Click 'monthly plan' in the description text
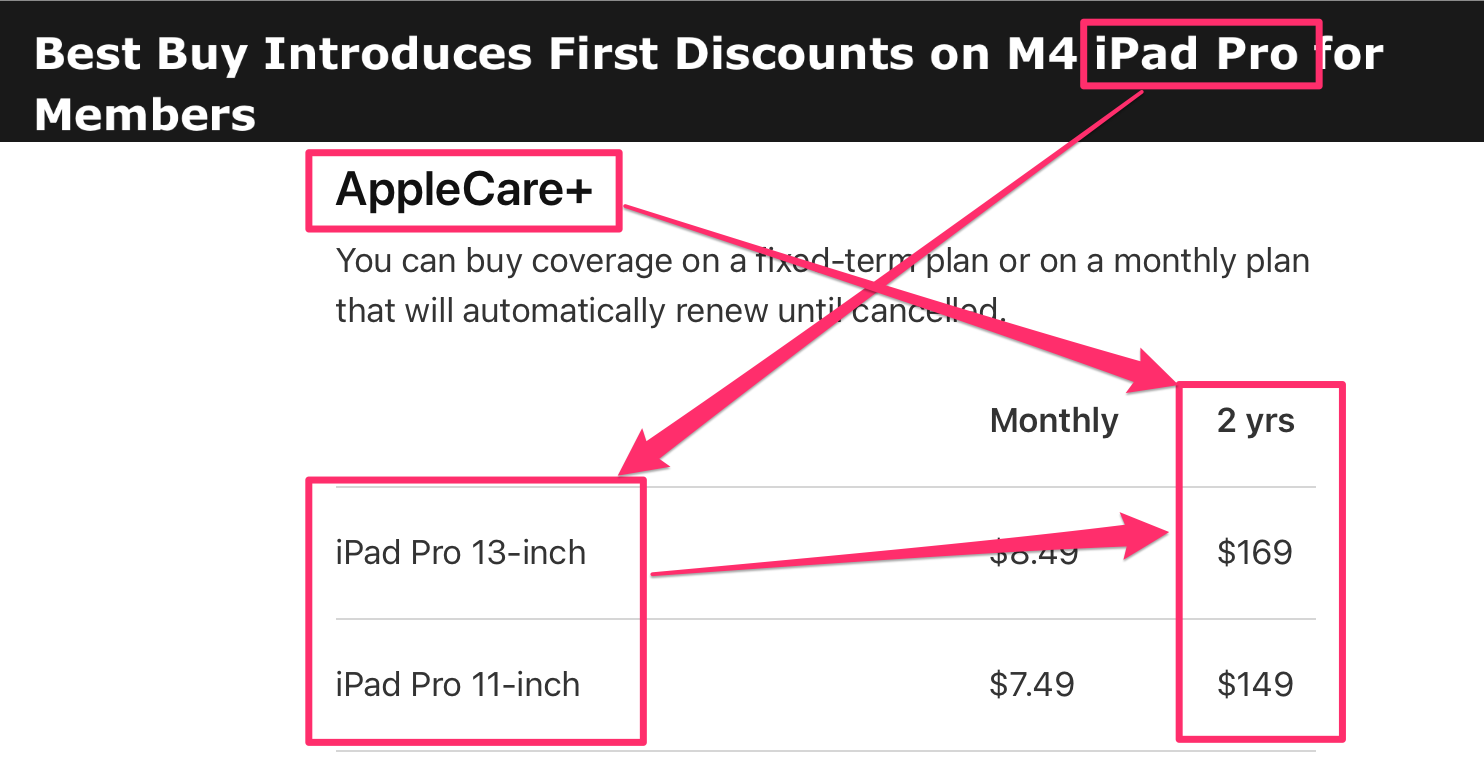1484x773 pixels. (1211, 261)
